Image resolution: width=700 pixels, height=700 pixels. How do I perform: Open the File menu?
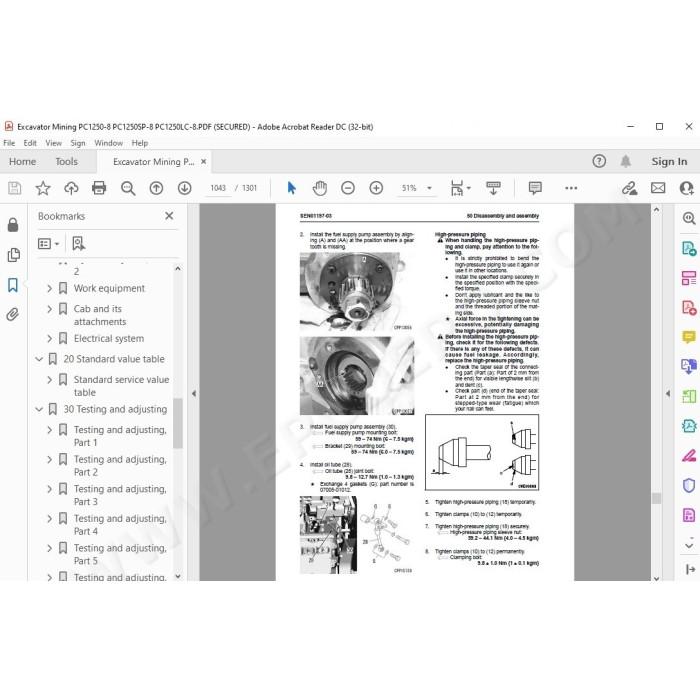pos(9,143)
